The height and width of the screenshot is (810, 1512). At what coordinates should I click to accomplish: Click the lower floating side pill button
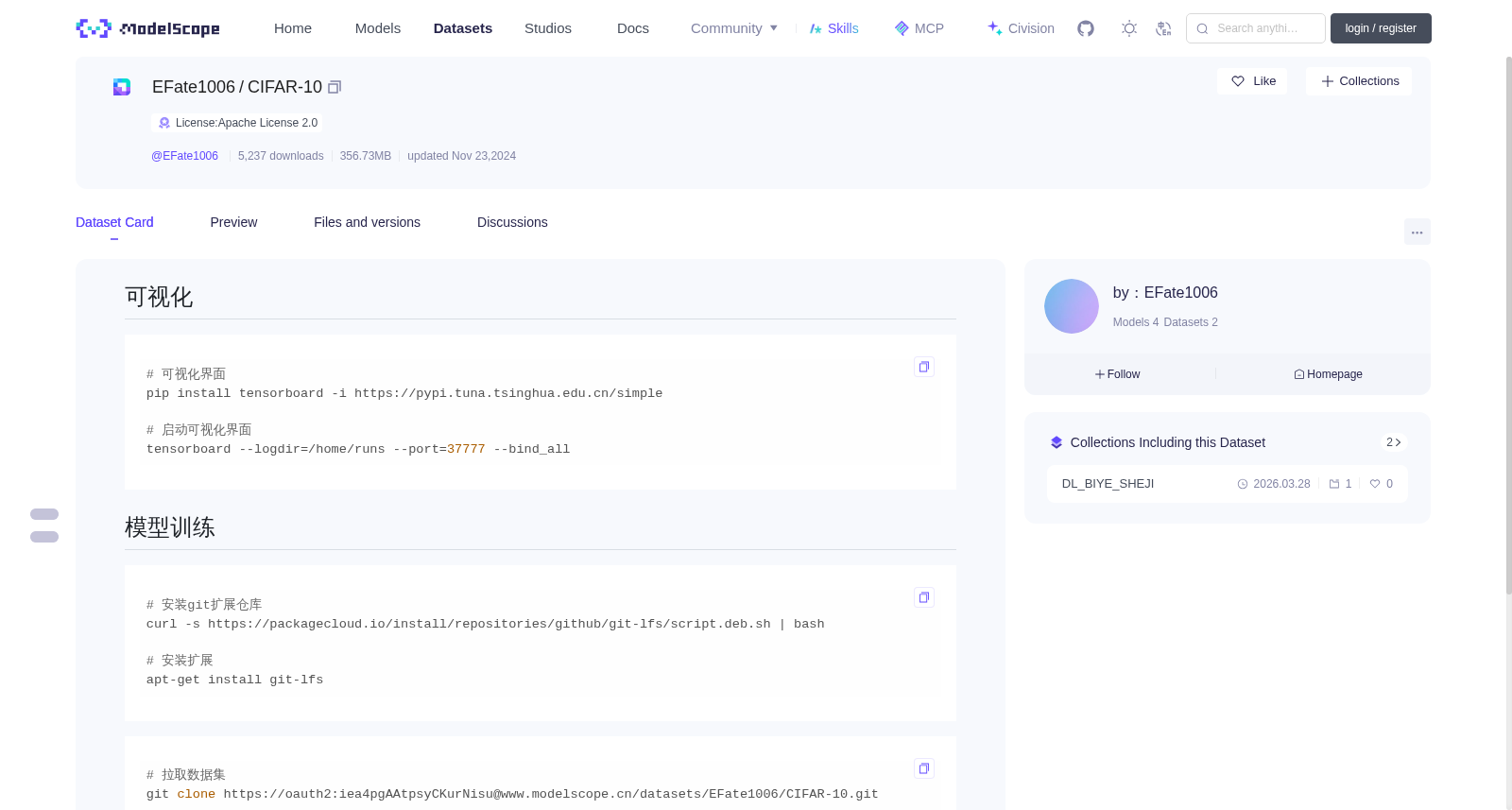coord(44,537)
